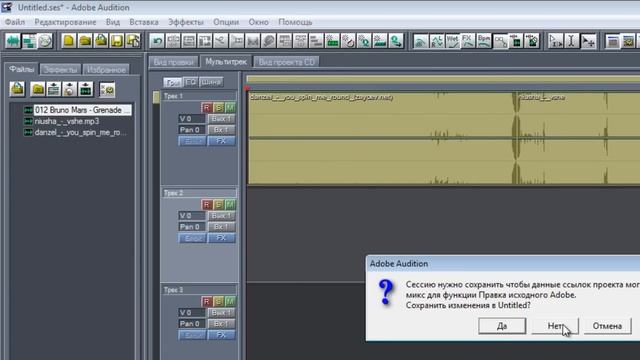The height and width of the screenshot is (360, 640).
Task: Open Track 2 output selector
Action: click(x=222, y=216)
